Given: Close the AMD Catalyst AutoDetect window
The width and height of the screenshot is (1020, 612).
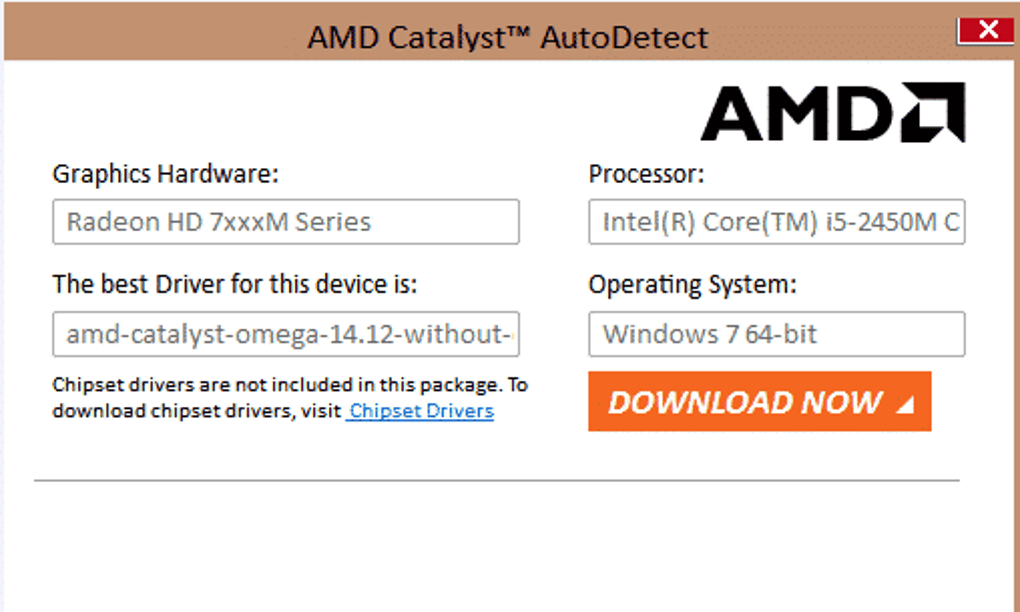Looking at the screenshot, I should click(986, 29).
